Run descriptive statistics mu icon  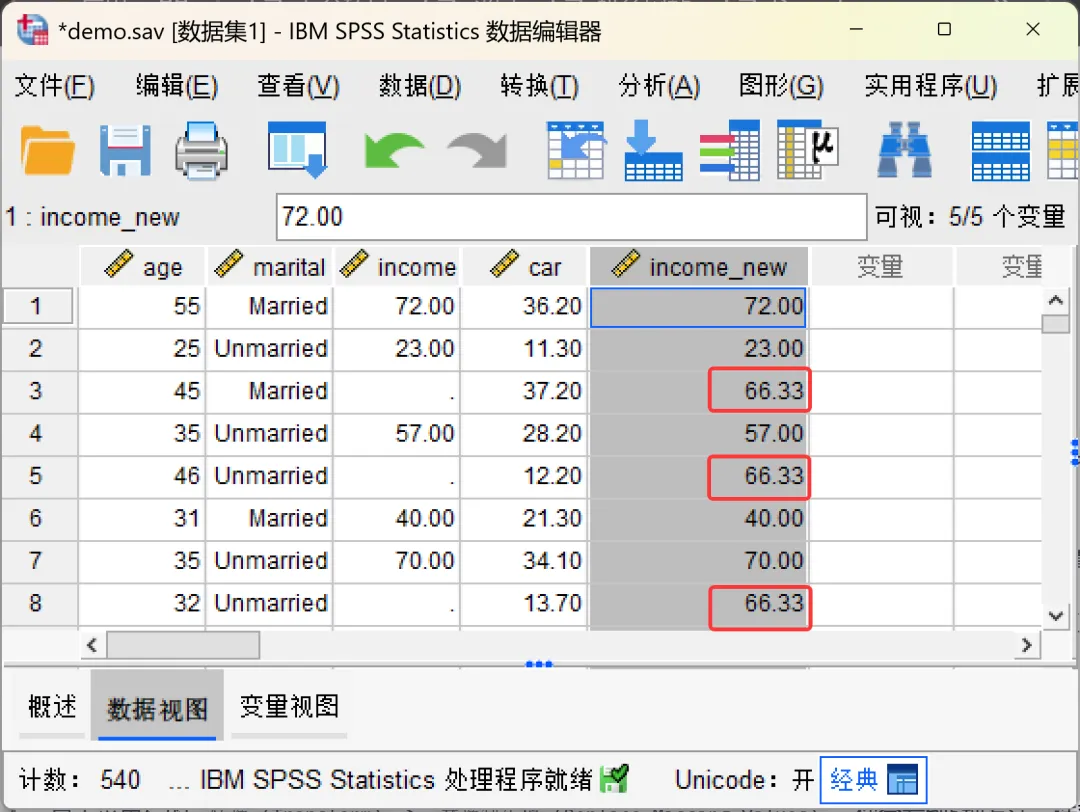[807, 149]
